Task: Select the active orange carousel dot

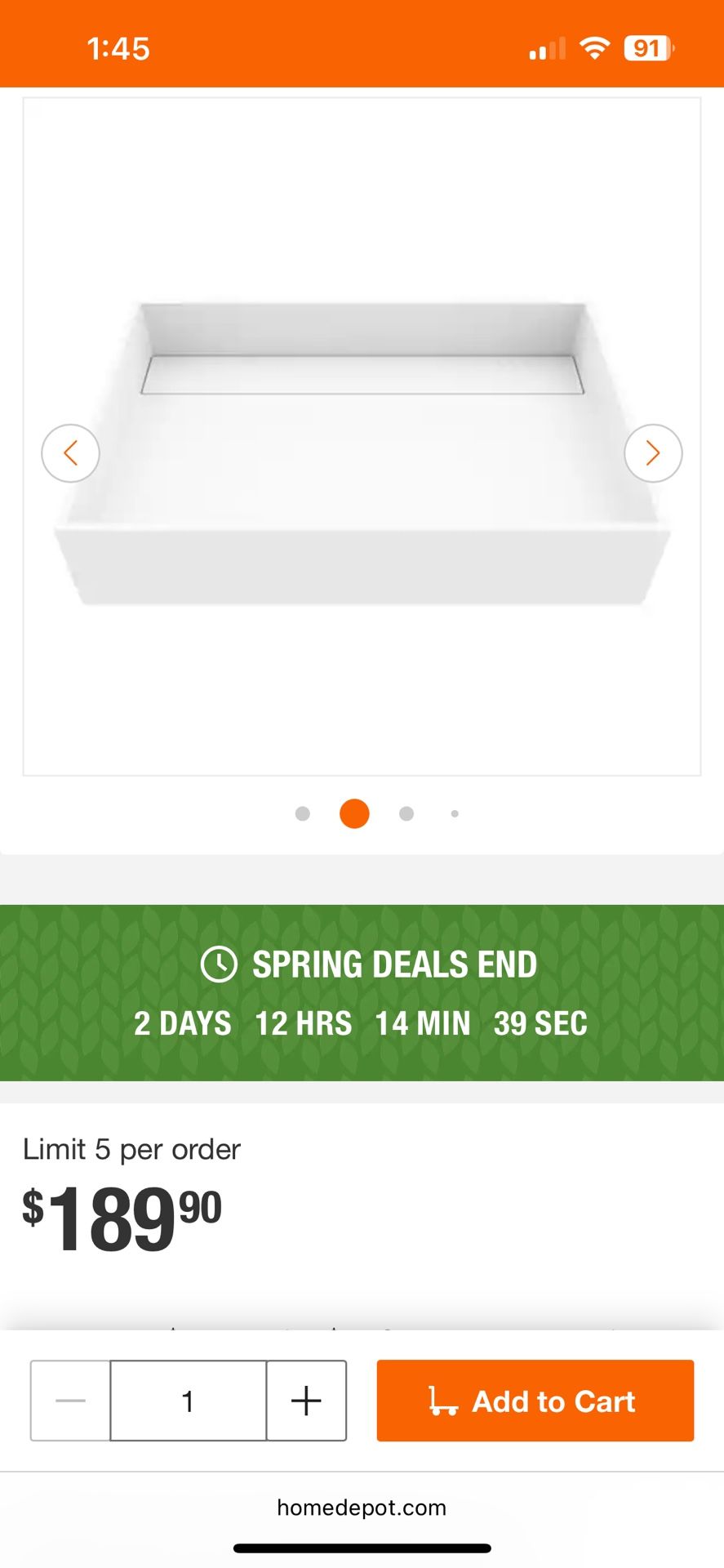Action: [354, 813]
